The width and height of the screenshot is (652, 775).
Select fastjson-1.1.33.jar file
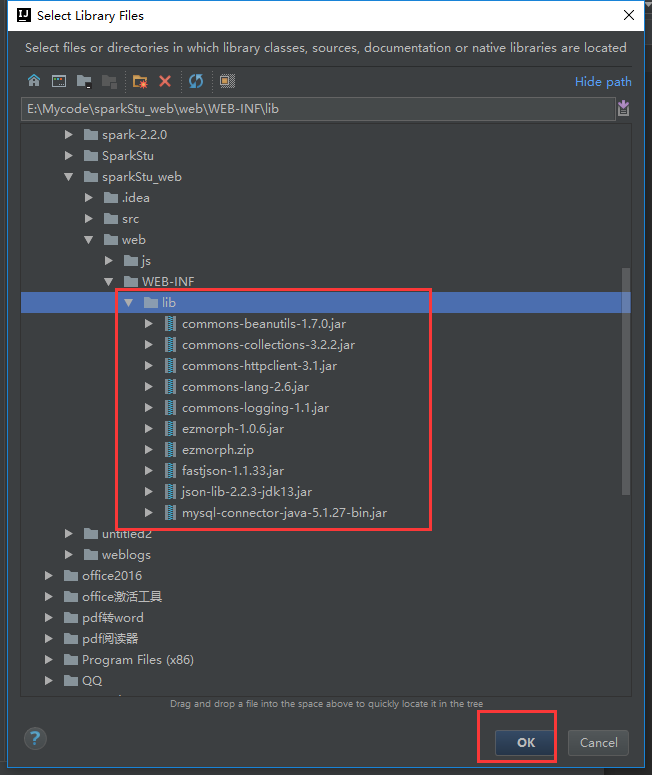click(x=233, y=471)
